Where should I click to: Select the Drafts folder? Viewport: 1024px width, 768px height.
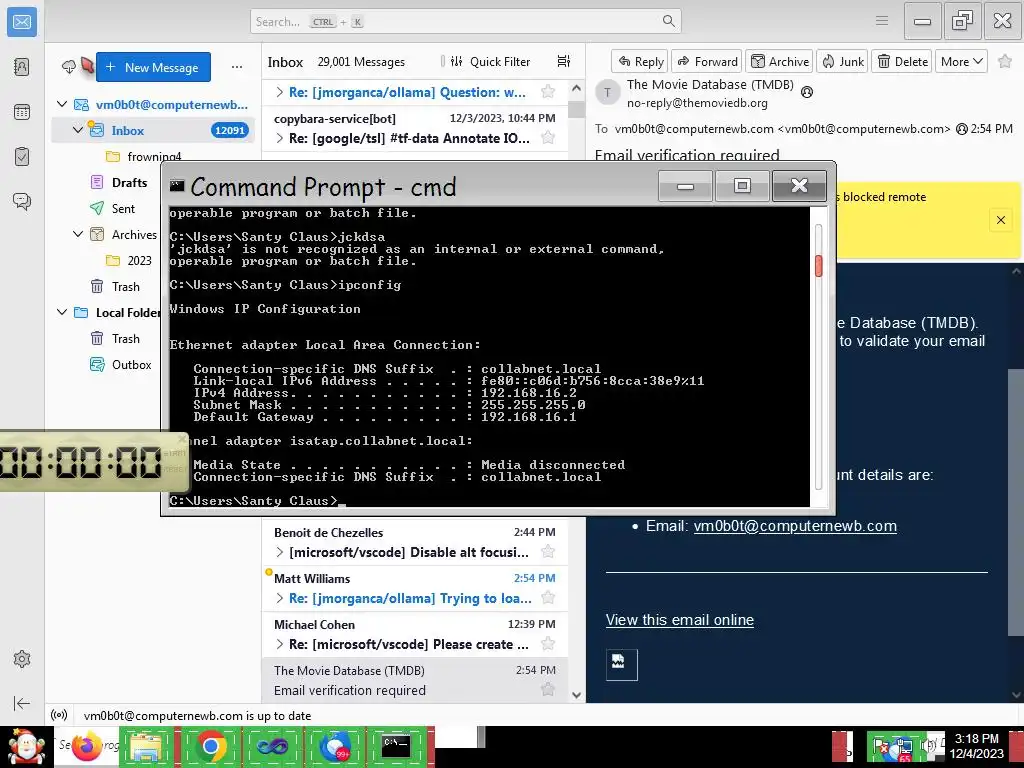[129, 182]
